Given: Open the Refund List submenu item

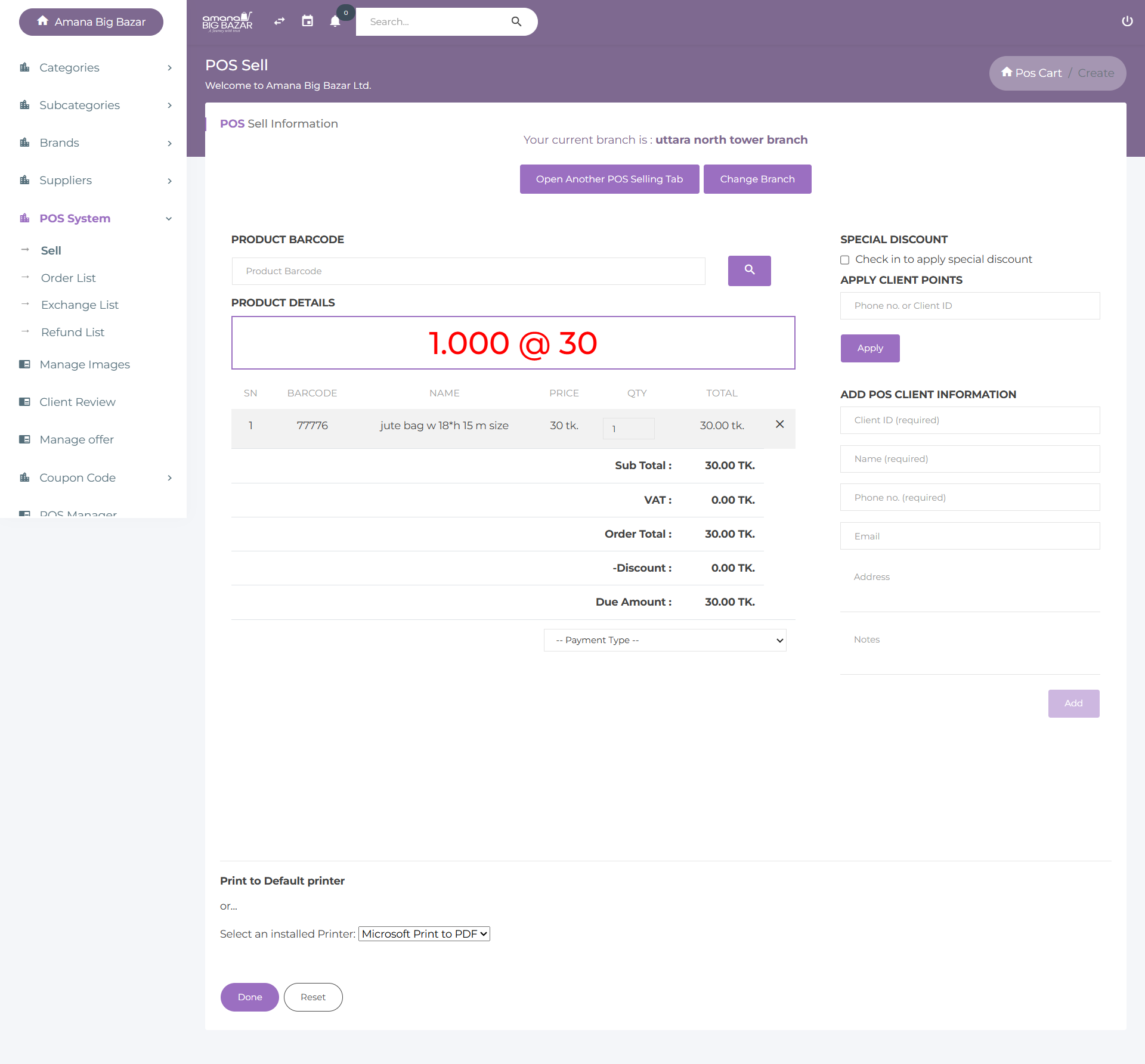Looking at the screenshot, I should point(73,332).
